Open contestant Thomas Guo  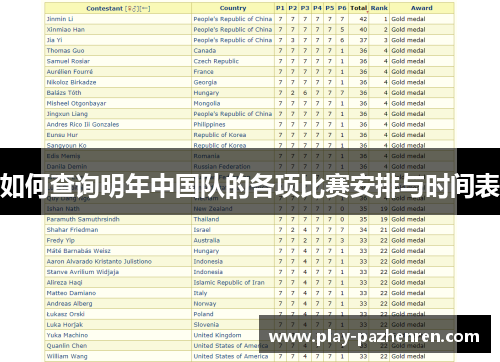[x=65, y=51]
